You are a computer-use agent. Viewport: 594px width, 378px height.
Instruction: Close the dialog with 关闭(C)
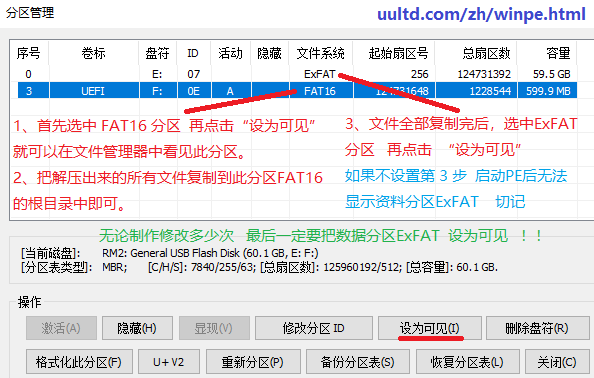tap(557, 362)
